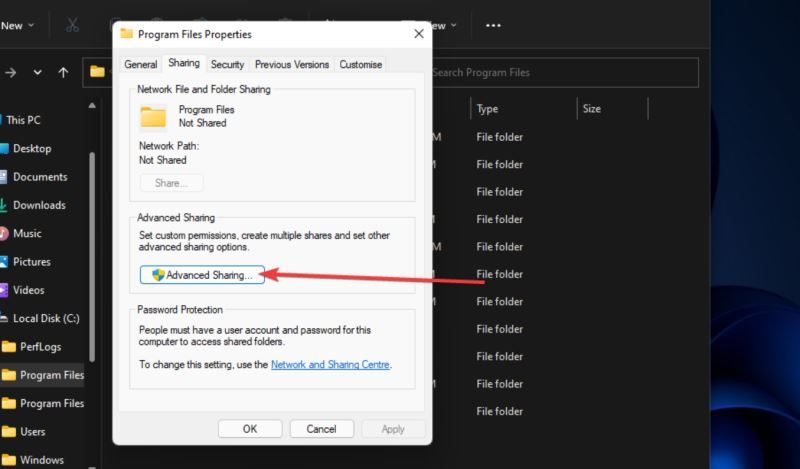
Task: Select the Downloads icon in sidebar
Action: [x=4, y=205]
